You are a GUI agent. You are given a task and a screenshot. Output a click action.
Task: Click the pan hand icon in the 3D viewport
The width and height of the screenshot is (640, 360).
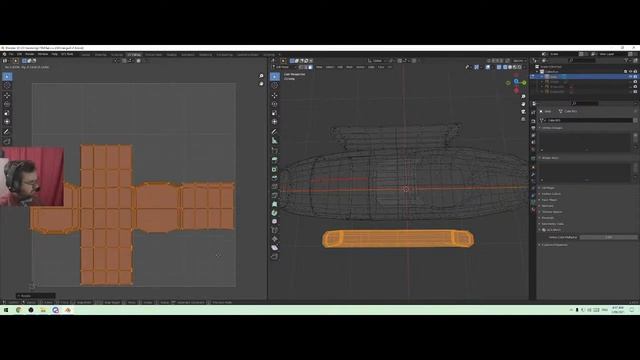523,104
